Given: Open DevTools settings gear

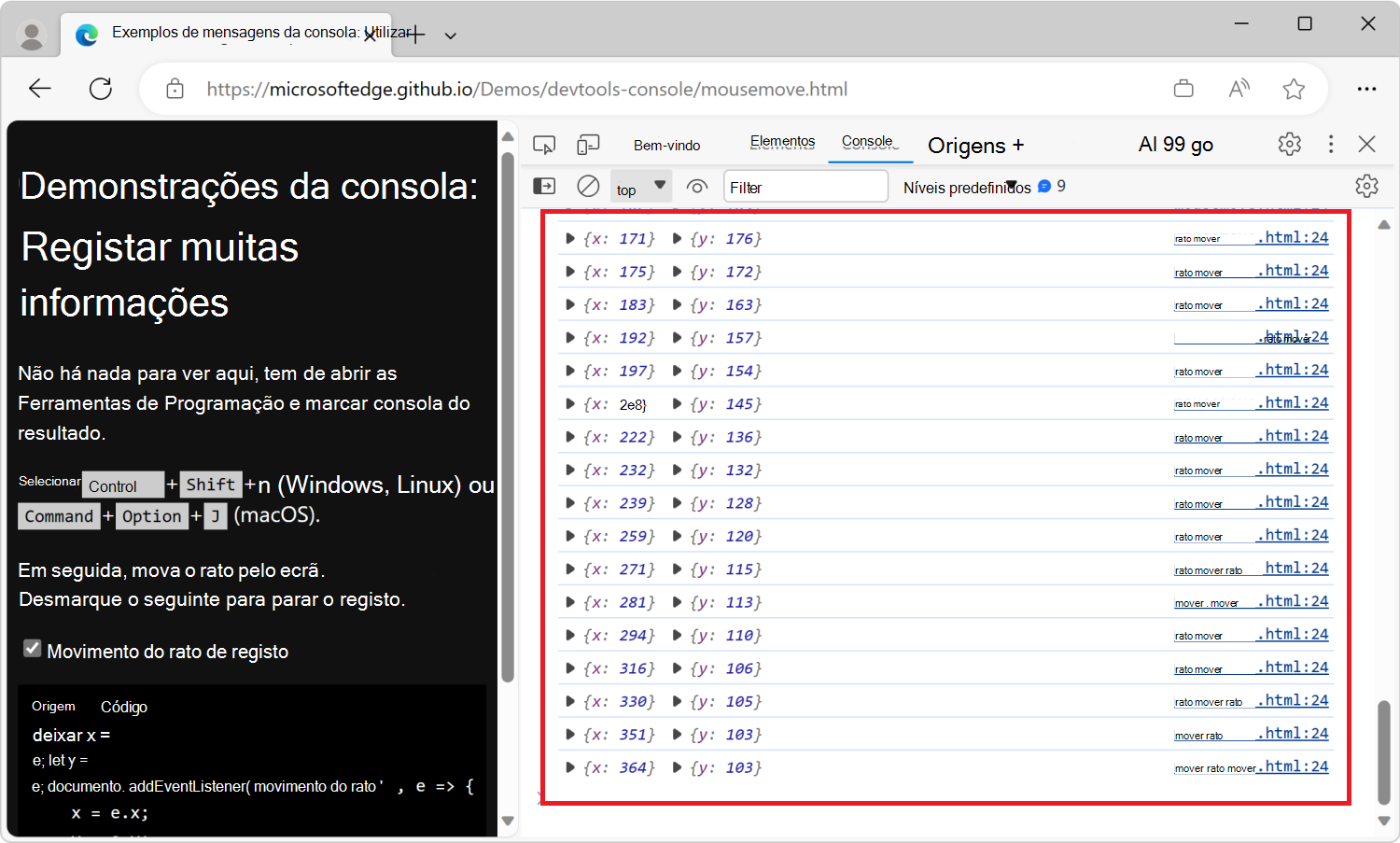Looking at the screenshot, I should point(1290,144).
